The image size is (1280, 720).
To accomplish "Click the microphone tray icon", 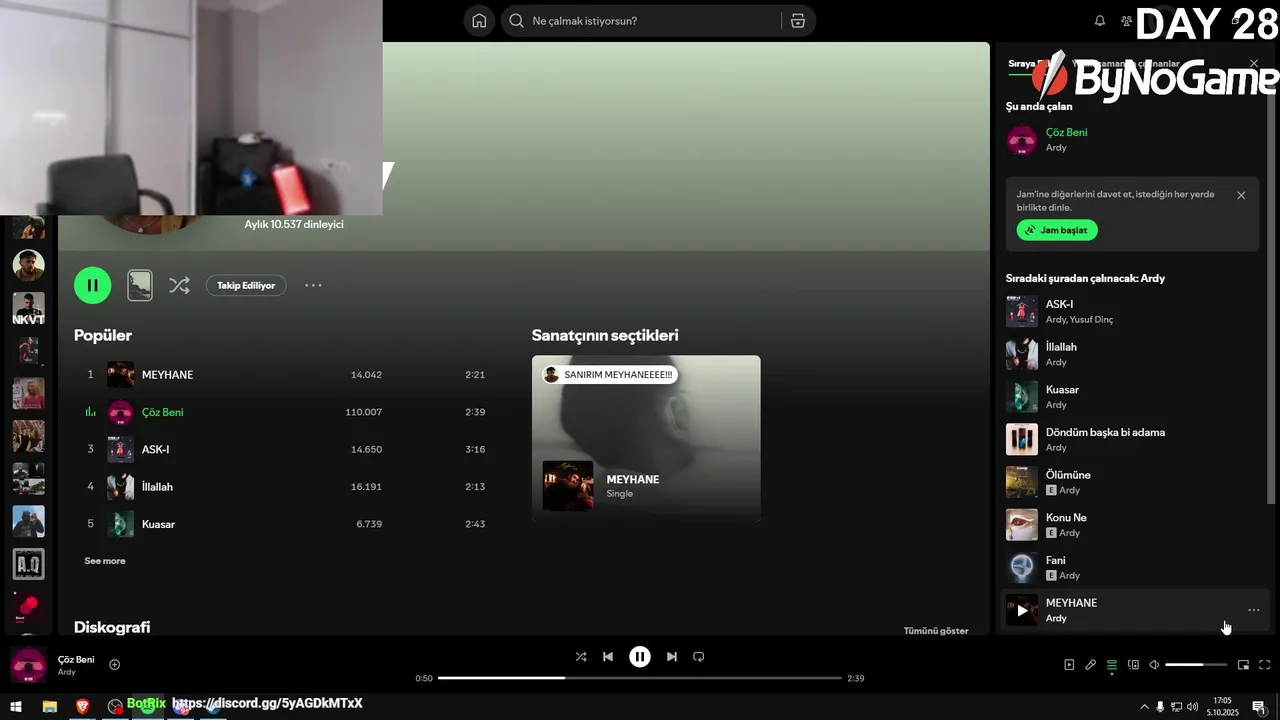I will point(1160,707).
